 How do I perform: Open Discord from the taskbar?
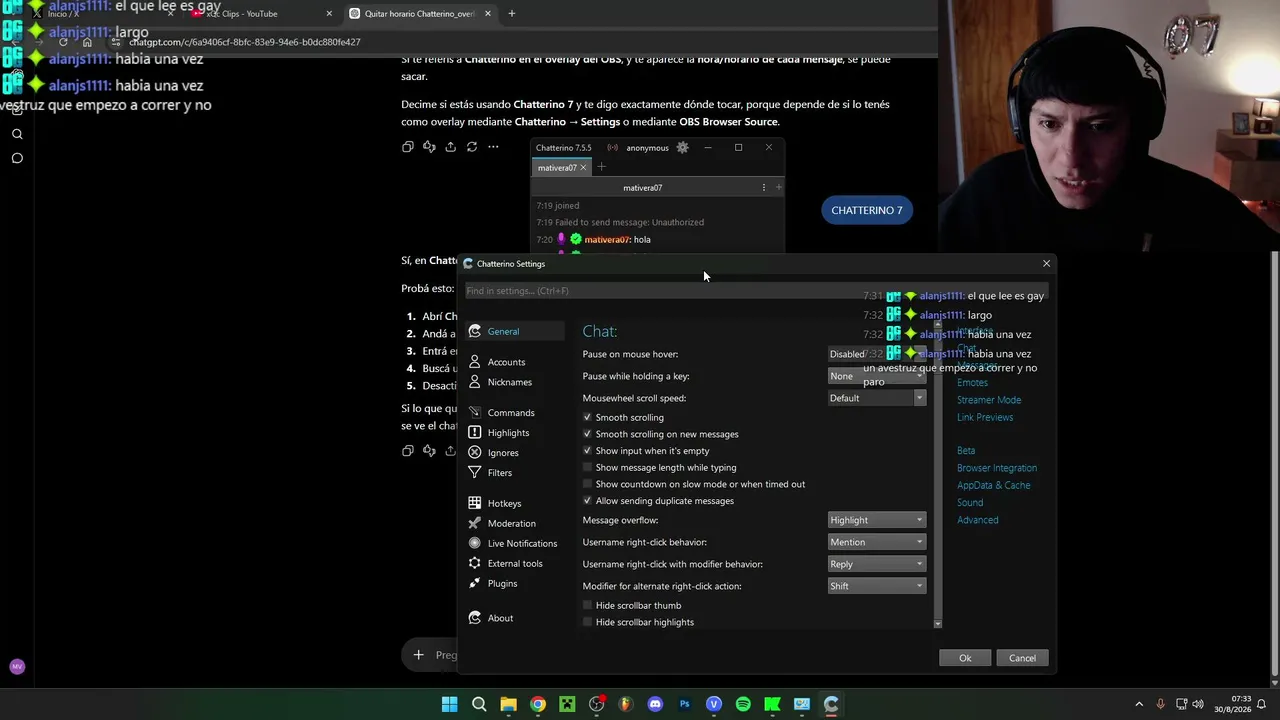click(655, 704)
